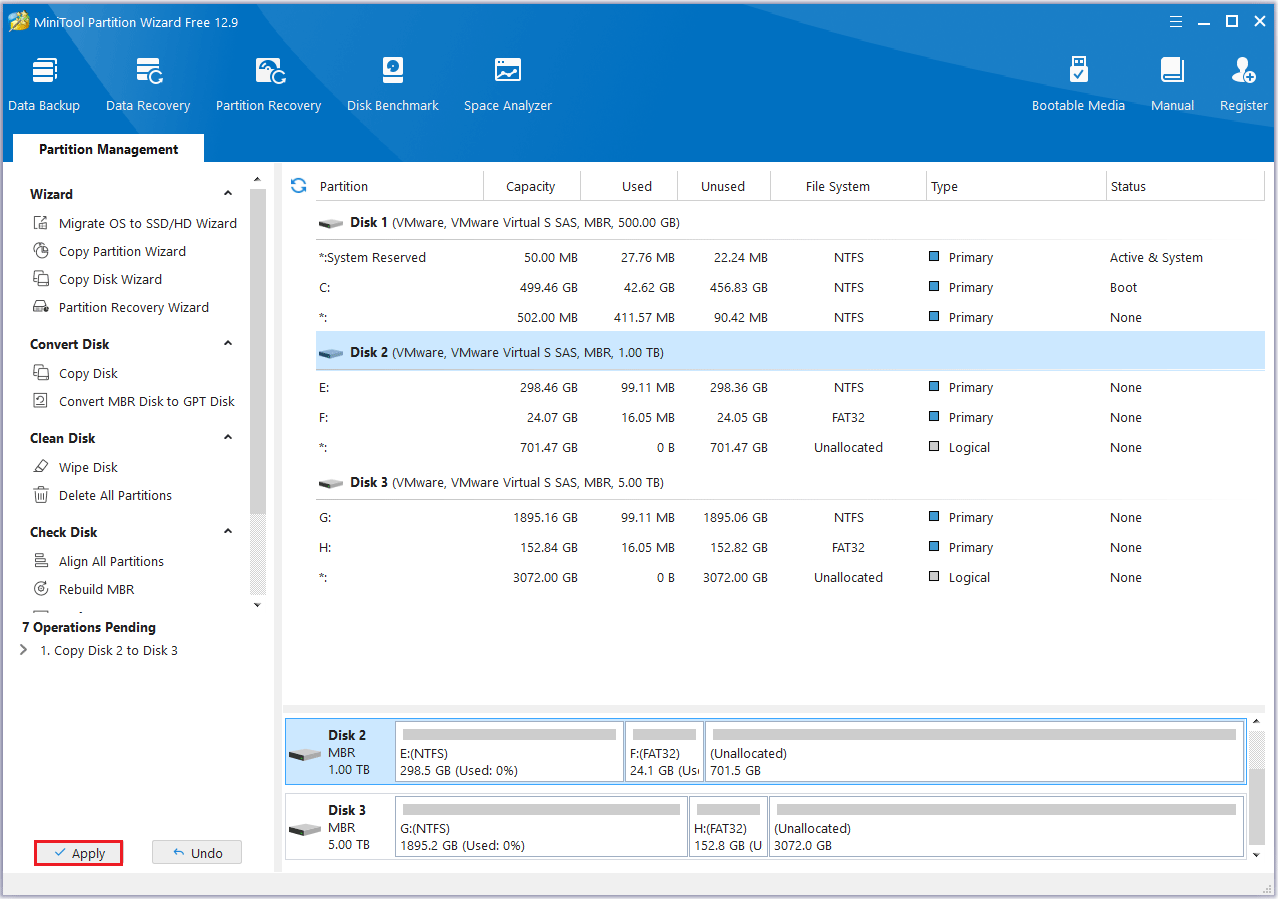Click the Bootable Media icon
The width and height of the screenshot is (1278, 899).
(x=1078, y=70)
